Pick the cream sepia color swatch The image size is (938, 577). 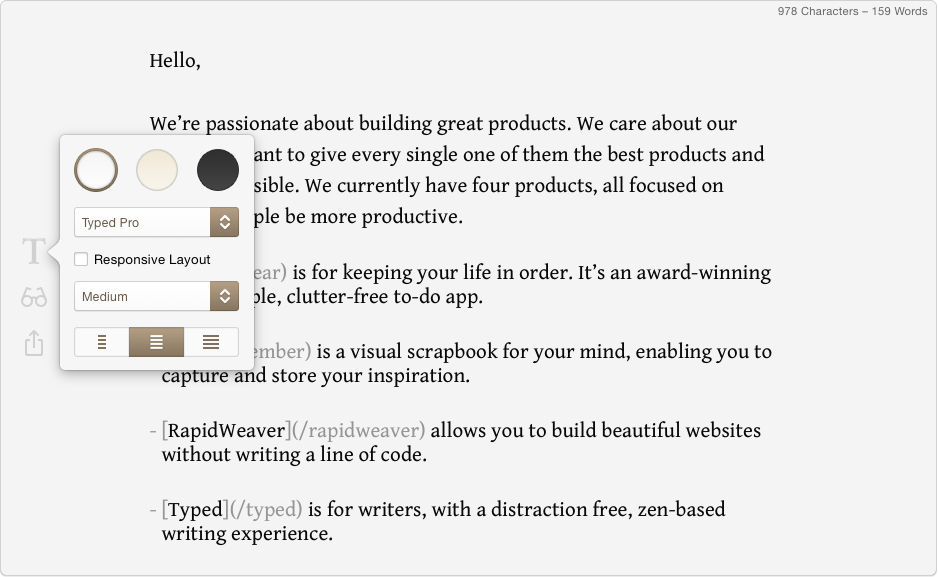pyautogui.click(x=157, y=170)
